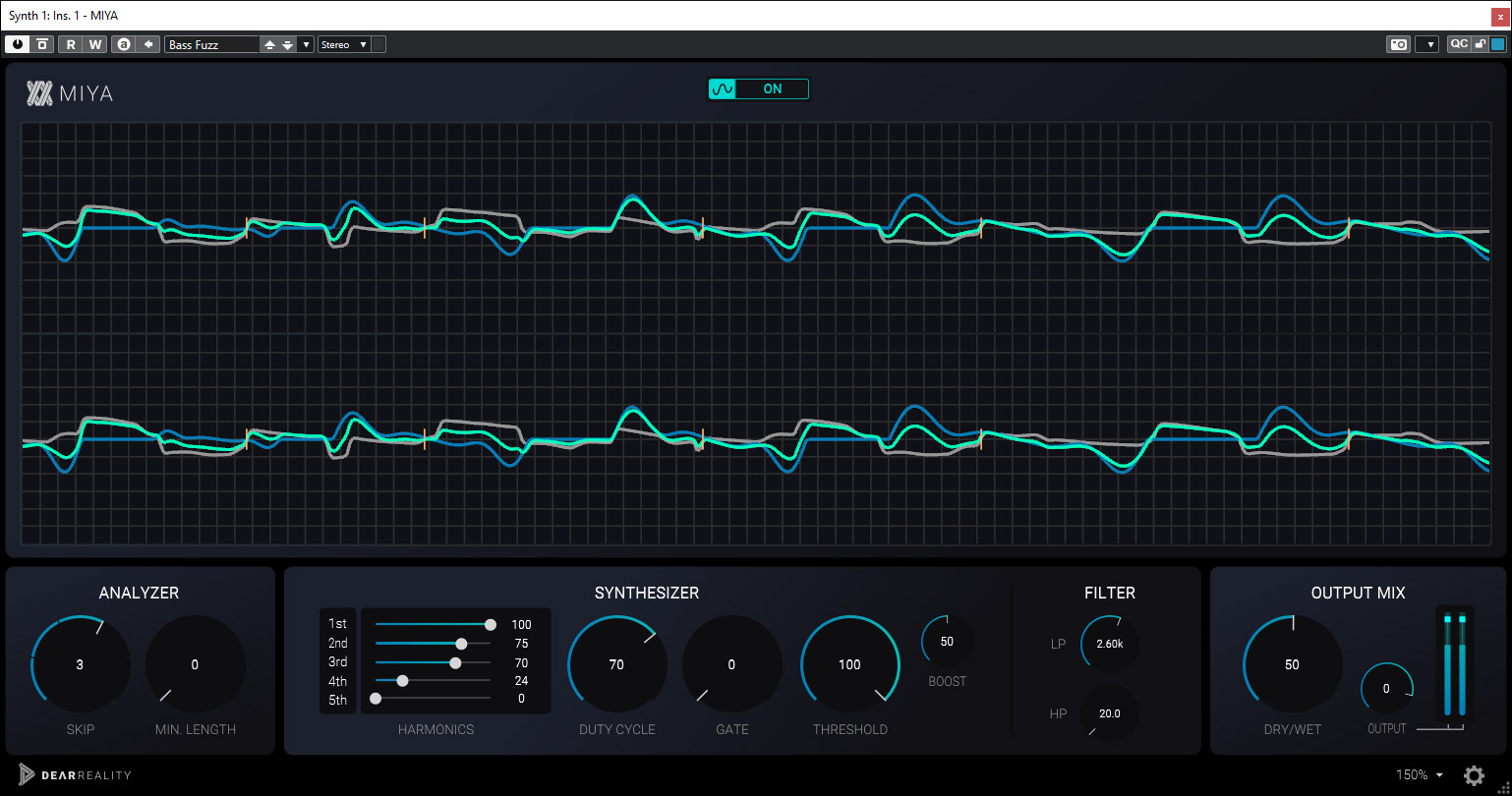Open the Stereo routing dropdown
This screenshot has height=796, width=1512.
[x=344, y=44]
